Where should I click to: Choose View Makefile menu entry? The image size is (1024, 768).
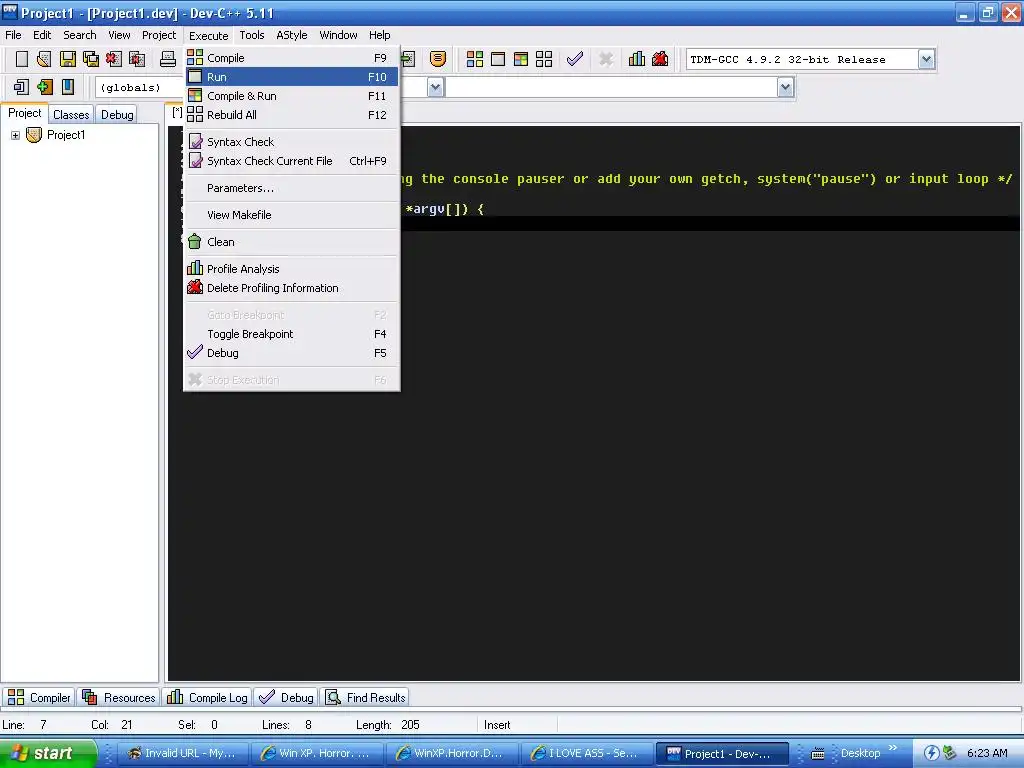(x=291, y=215)
